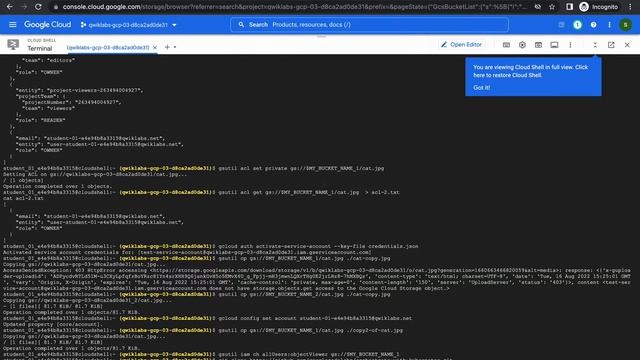The width and height of the screenshot is (640, 360).
Task: Open terminal settings gear icon
Action: click(522, 45)
